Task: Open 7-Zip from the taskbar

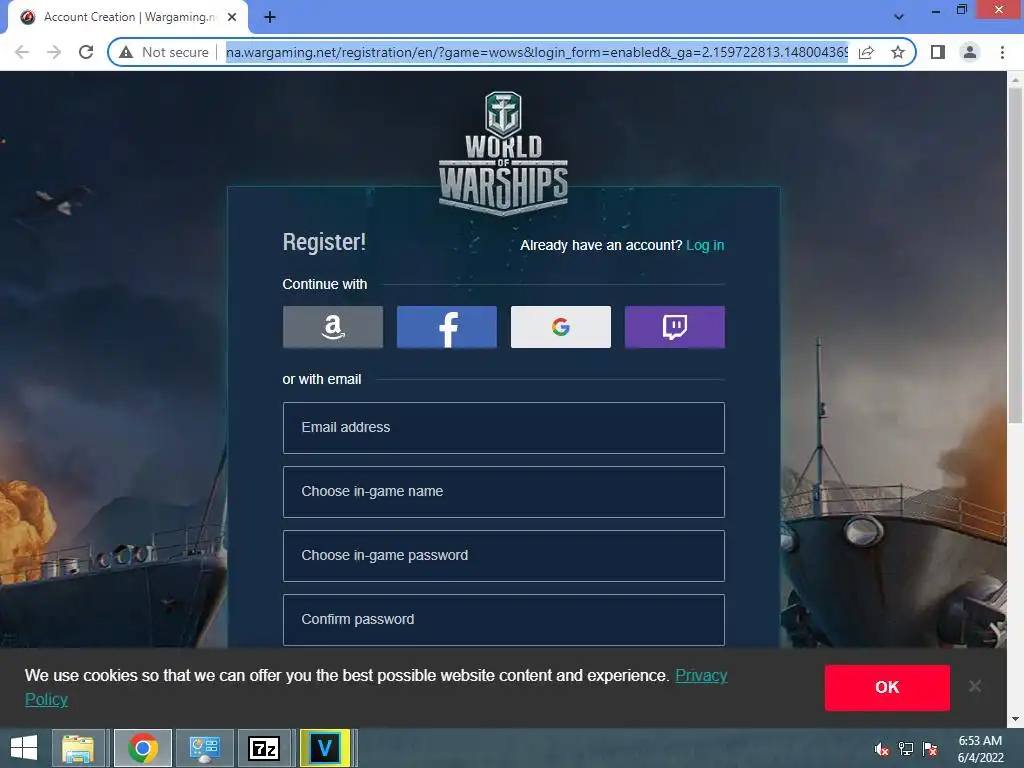Action: [264, 748]
